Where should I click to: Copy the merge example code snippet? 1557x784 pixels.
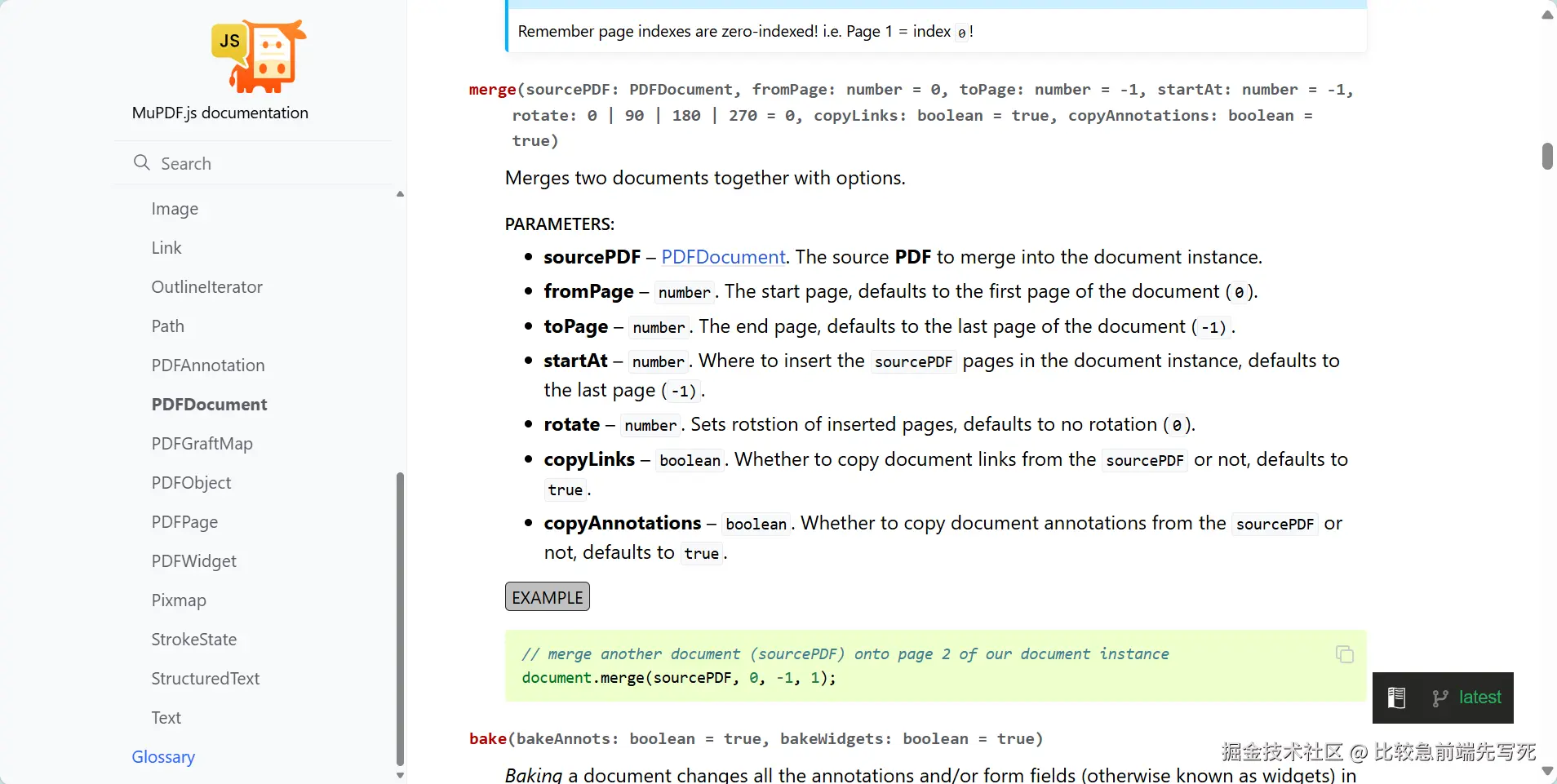click(1344, 654)
